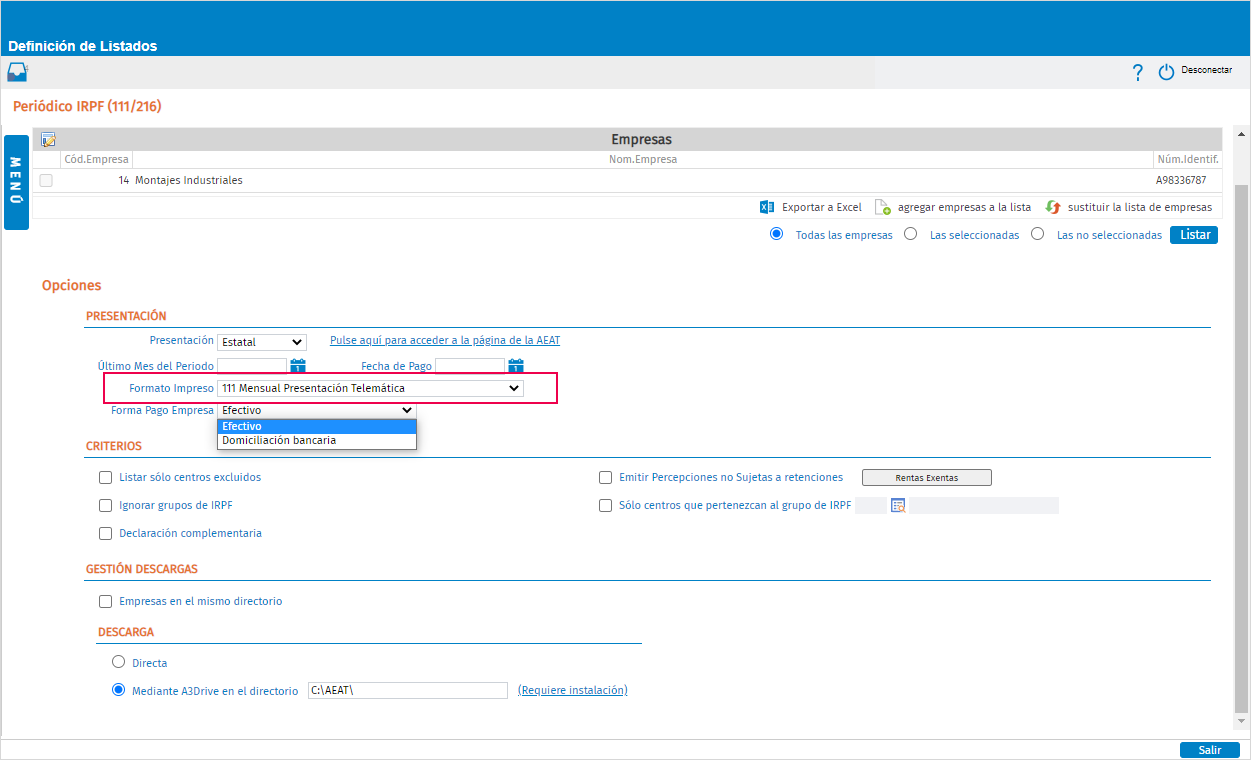This screenshot has height=760, width=1251.
Task: Tick Sólo centros del grupo IRPF checkbox
Action: [x=605, y=505]
